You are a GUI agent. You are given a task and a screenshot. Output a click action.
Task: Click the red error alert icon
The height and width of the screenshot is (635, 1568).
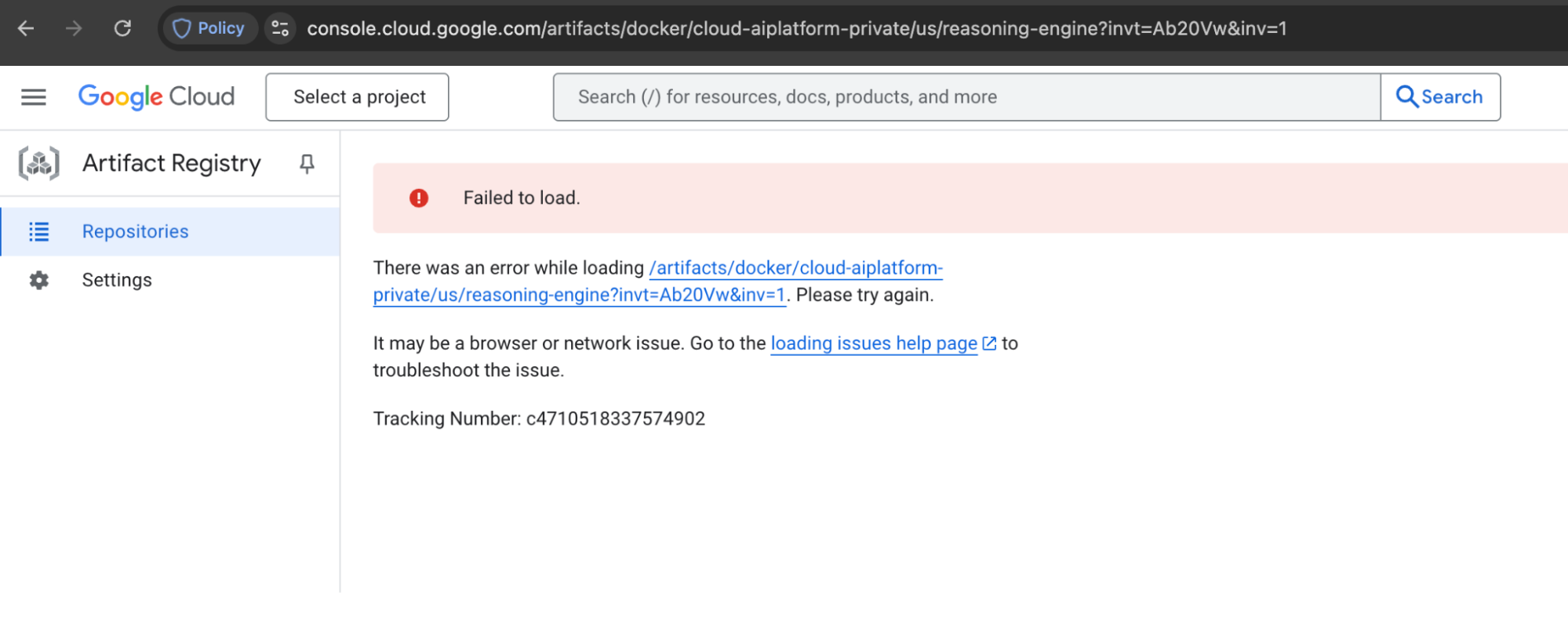tap(419, 198)
